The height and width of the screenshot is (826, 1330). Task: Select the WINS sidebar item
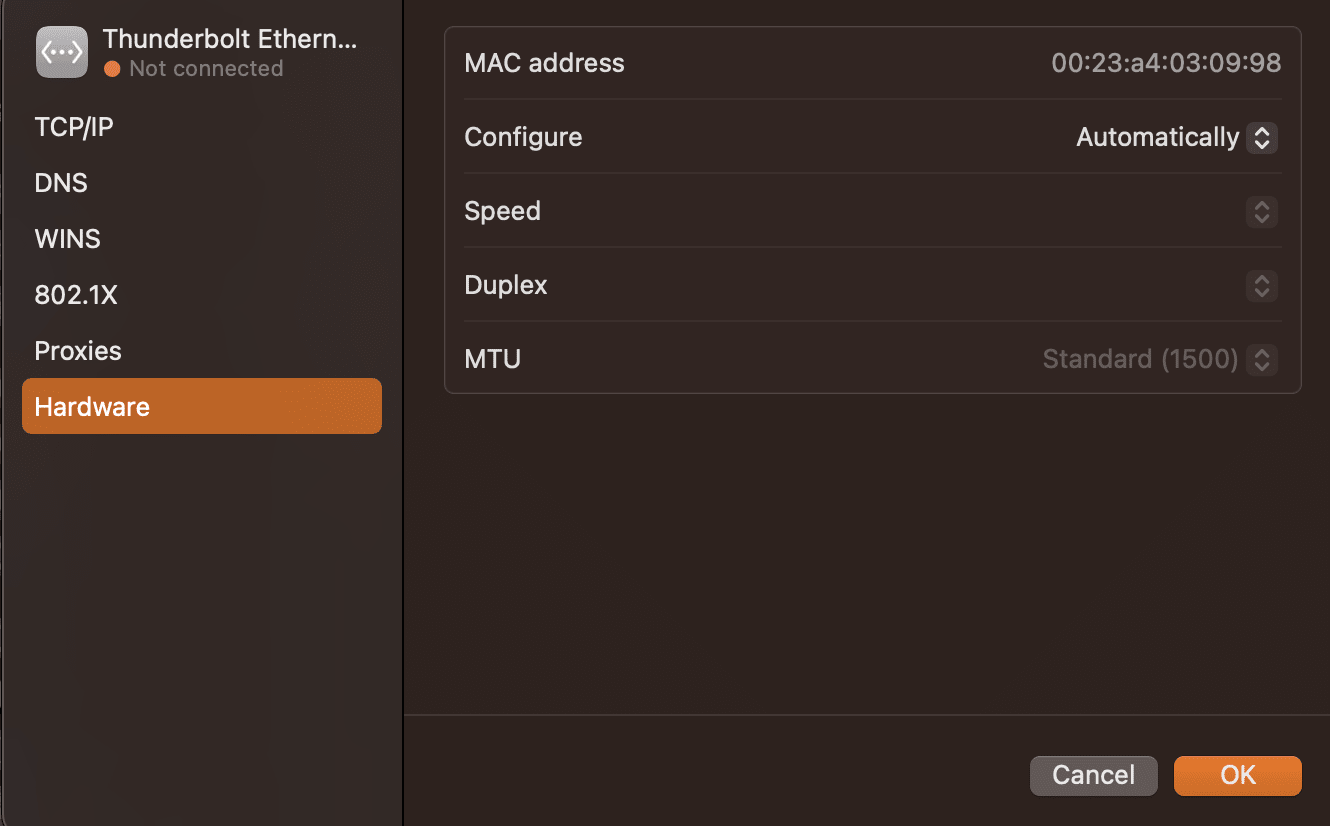pos(67,239)
